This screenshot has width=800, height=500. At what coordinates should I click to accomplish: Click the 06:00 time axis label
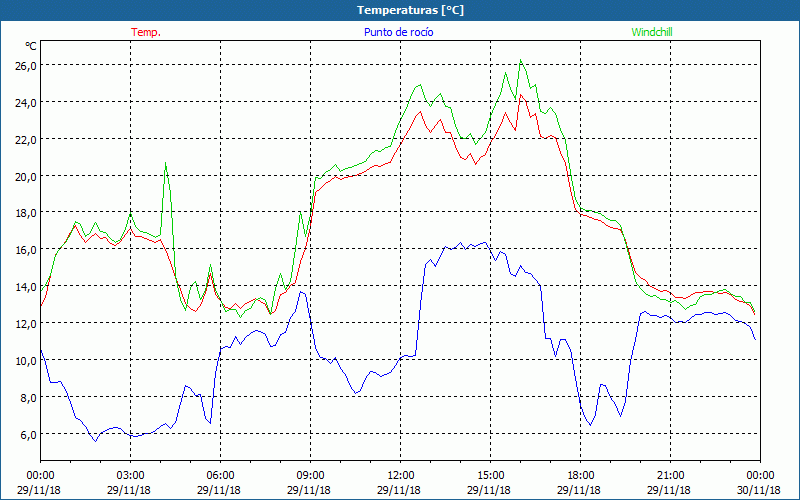click(x=220, y=476)
